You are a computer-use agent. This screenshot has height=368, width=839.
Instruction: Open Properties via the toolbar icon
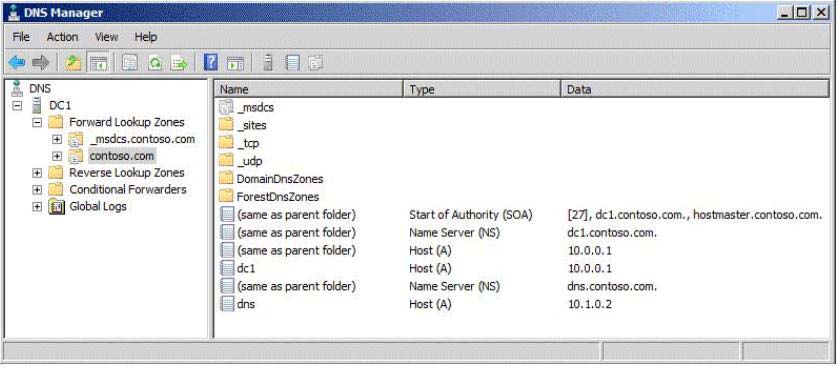tap(130, 63)
